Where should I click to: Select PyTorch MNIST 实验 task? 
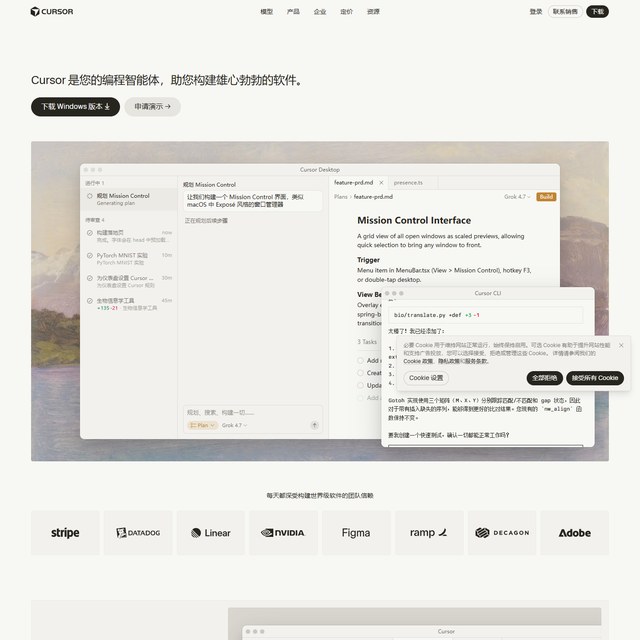(129, 258)
